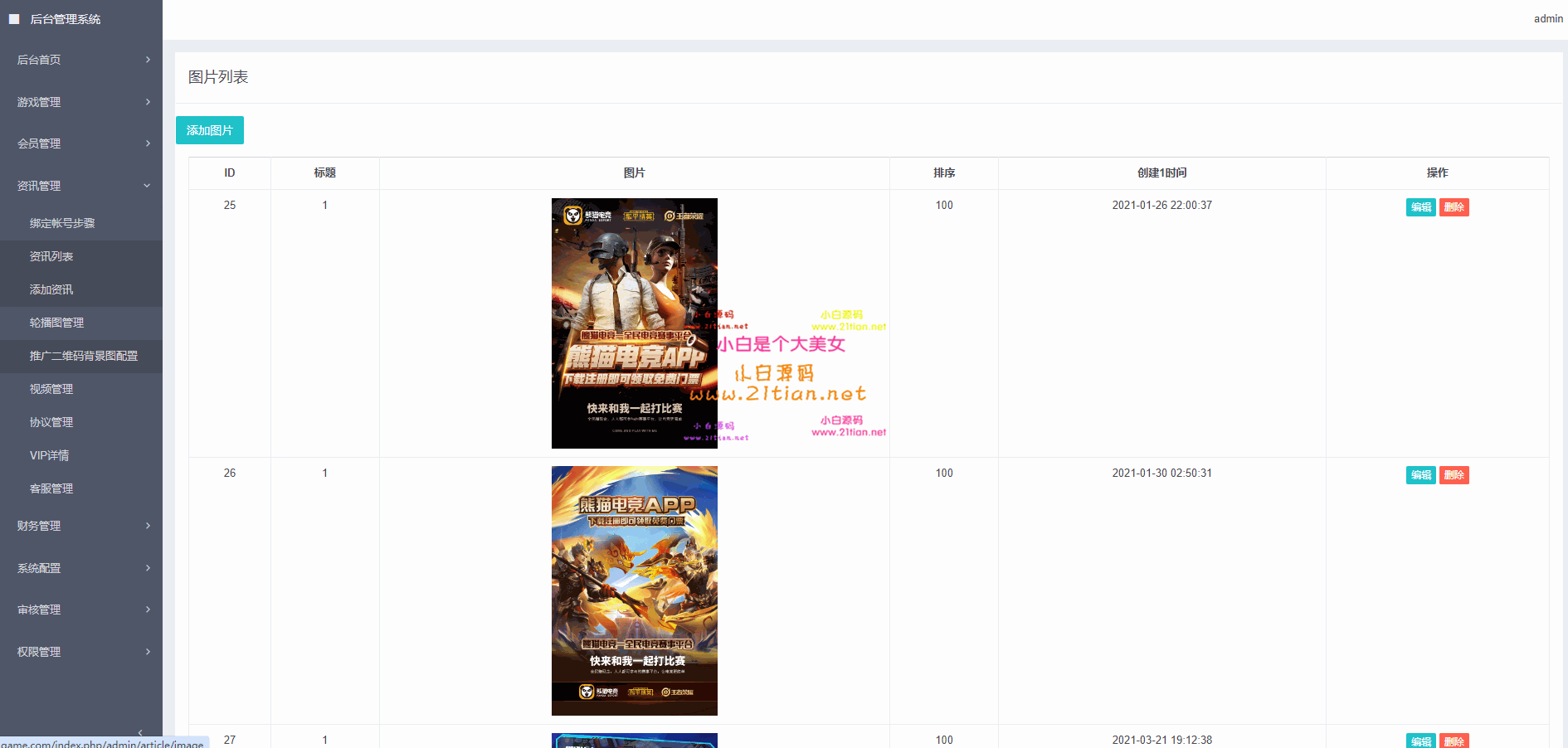
Task: Go to VIP详情 submenu item
Action: (81, 455)
